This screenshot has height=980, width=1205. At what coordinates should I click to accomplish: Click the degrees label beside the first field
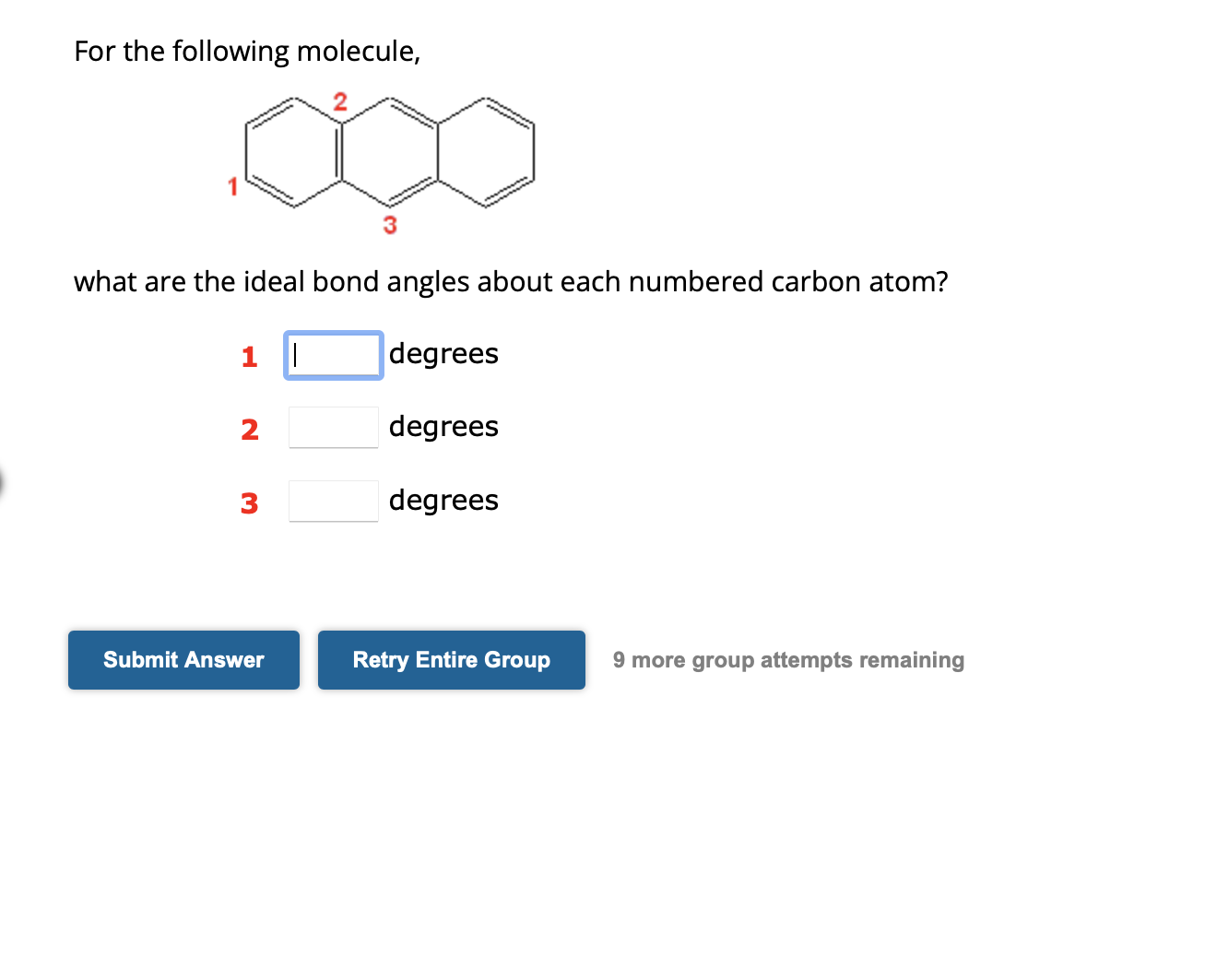point(443,353)
